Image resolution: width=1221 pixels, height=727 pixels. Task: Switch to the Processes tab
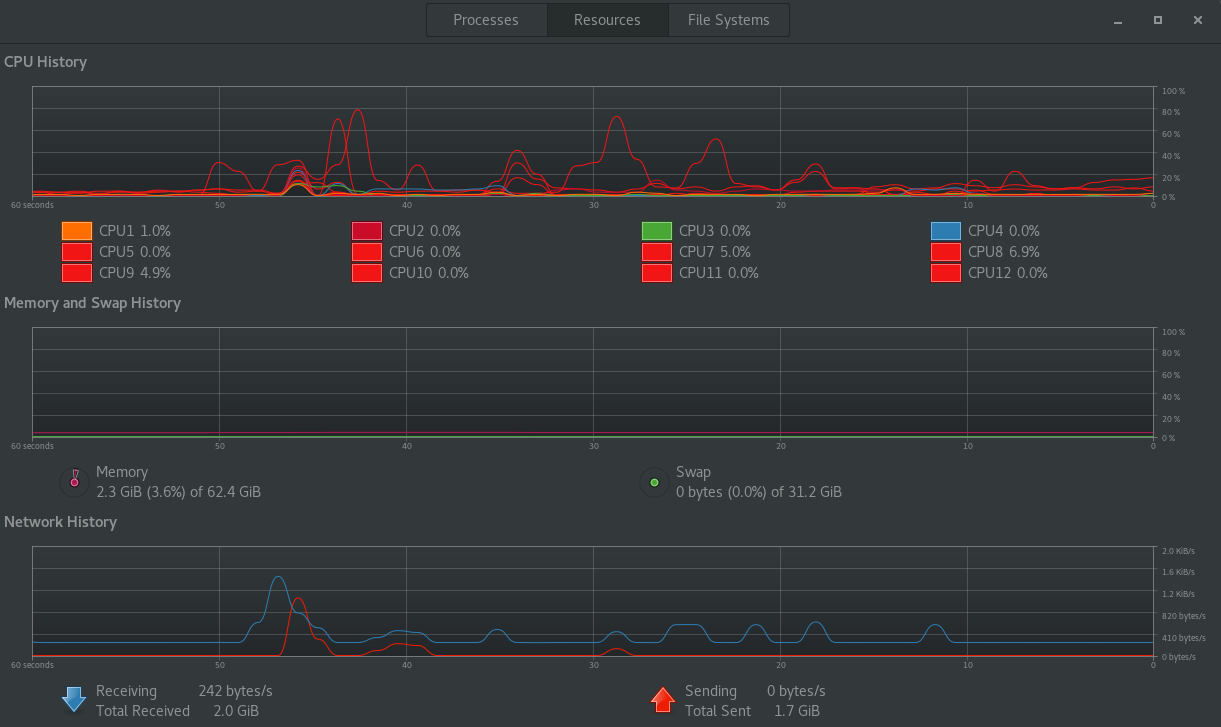point(486,20)
